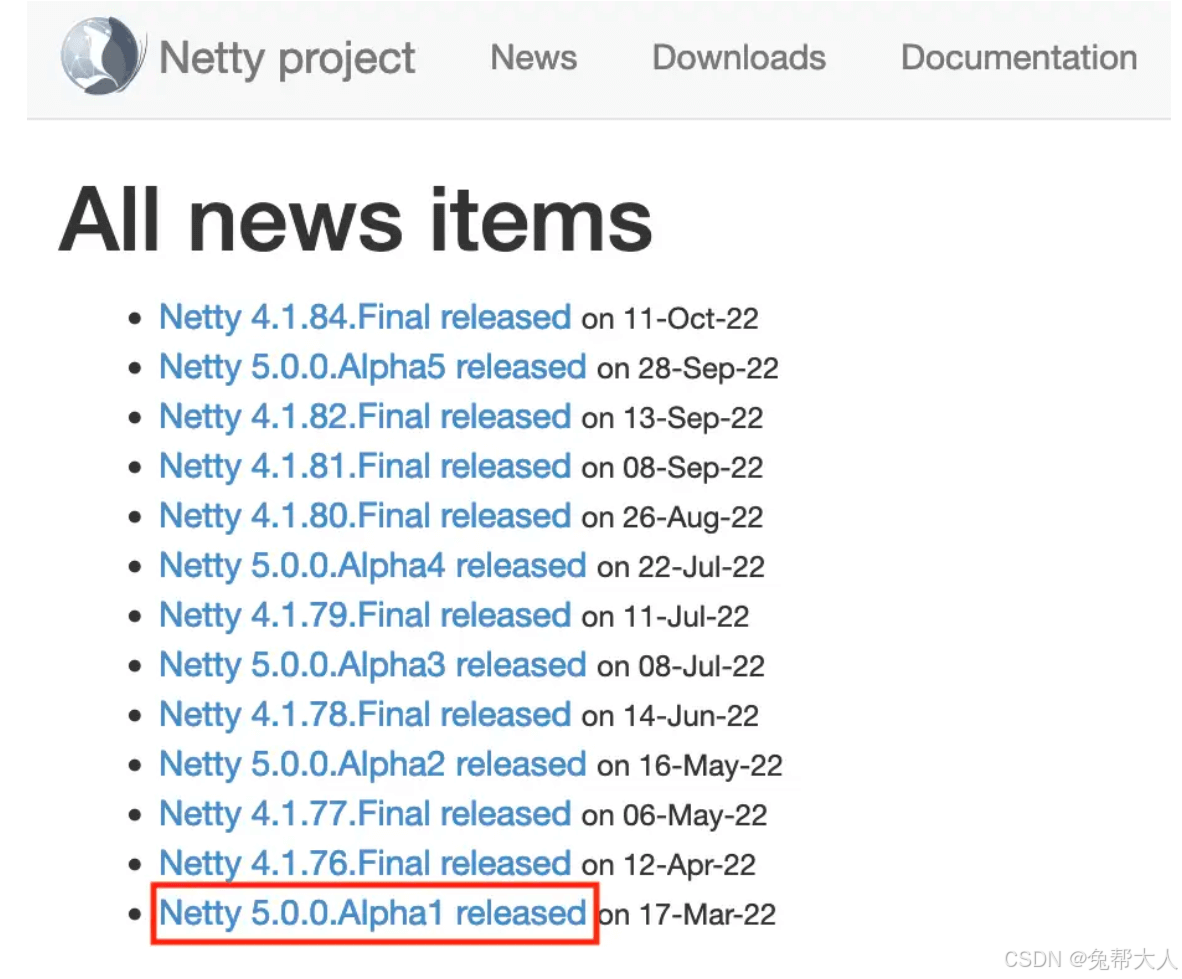This screenshot has height=979, width=1182.
Task: Open Netty 4.1.77.Final released link
Action: point(365,814)
